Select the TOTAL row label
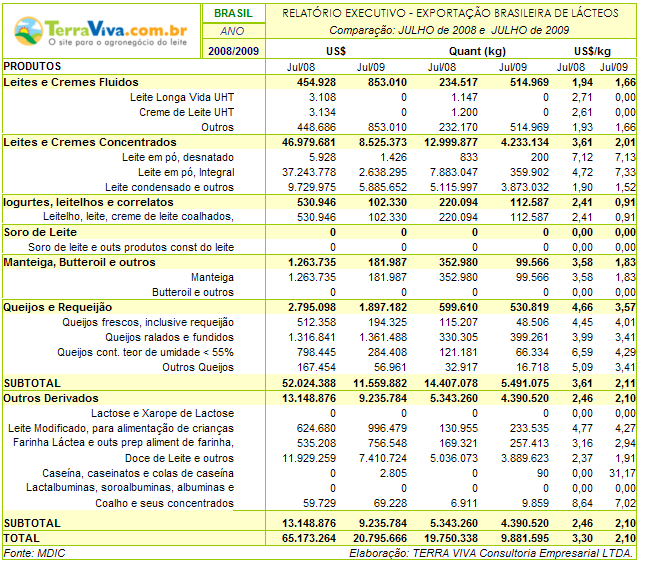Viewport: 645px width, 565px height. (21, 538)
